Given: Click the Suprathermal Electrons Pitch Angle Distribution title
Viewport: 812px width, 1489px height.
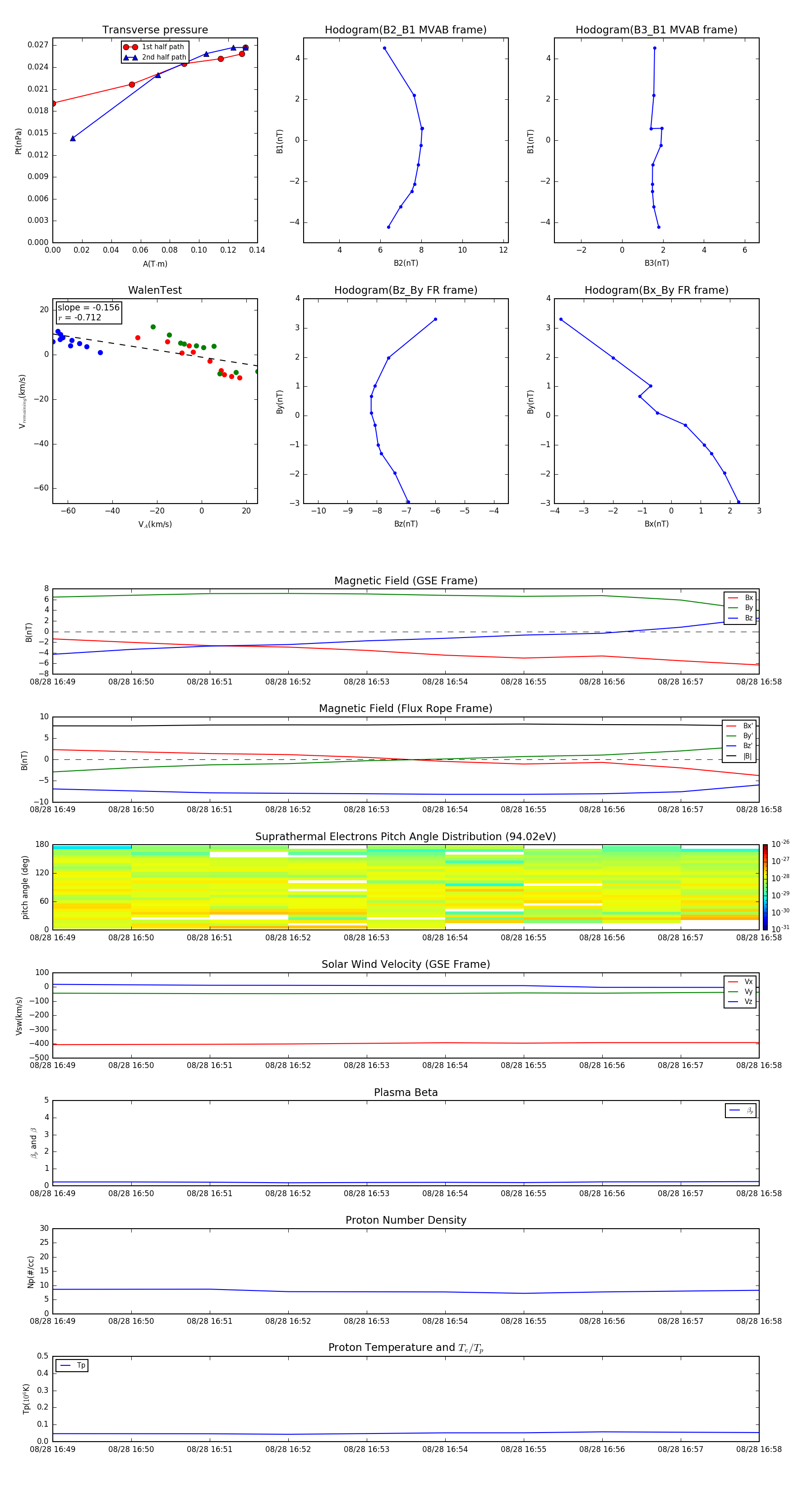Looking at the screenshot, I should 406,837.
